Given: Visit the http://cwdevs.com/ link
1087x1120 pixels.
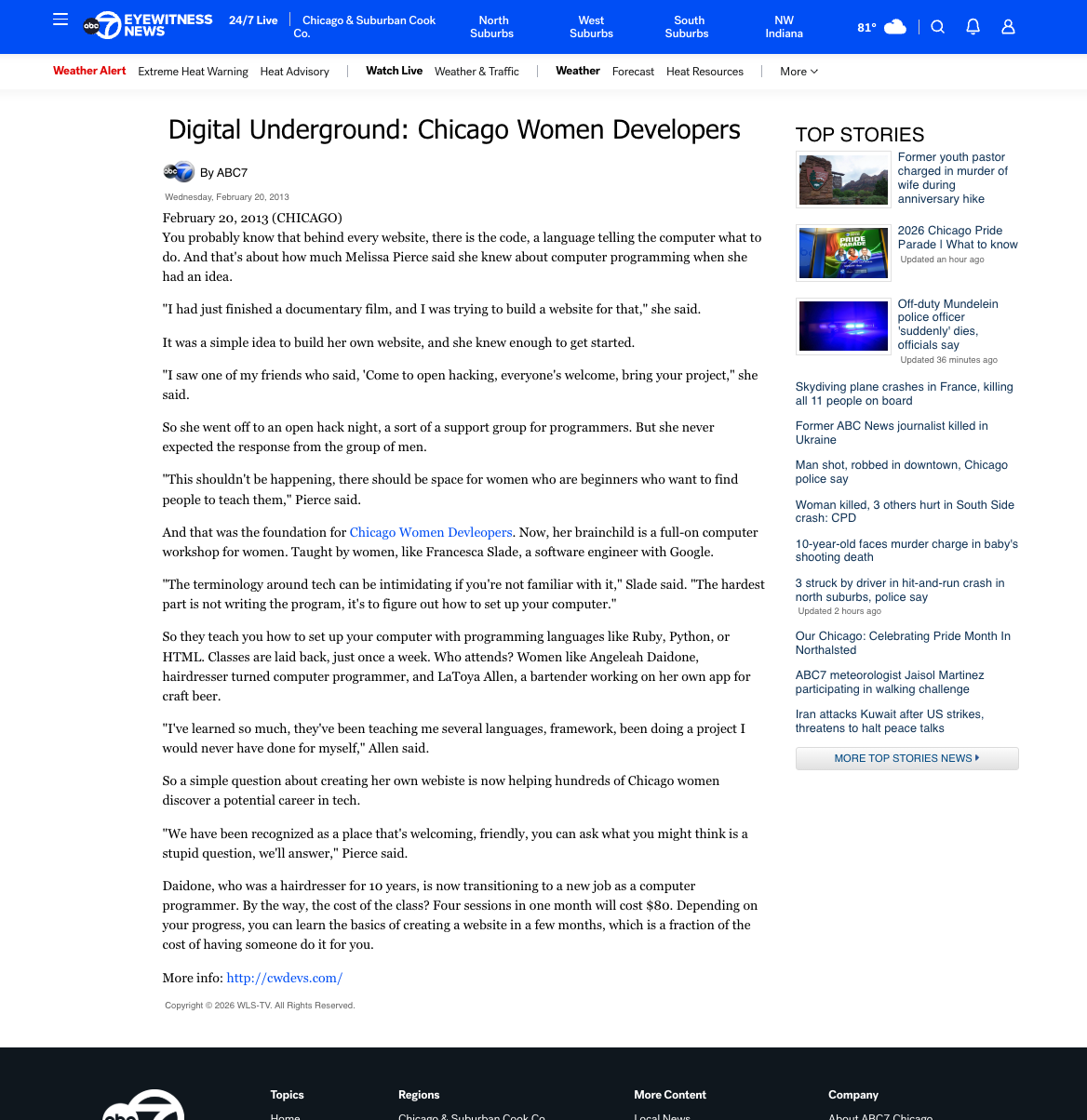Looking at the screenshot, I should pyautogui.click(x=285, y=978).
